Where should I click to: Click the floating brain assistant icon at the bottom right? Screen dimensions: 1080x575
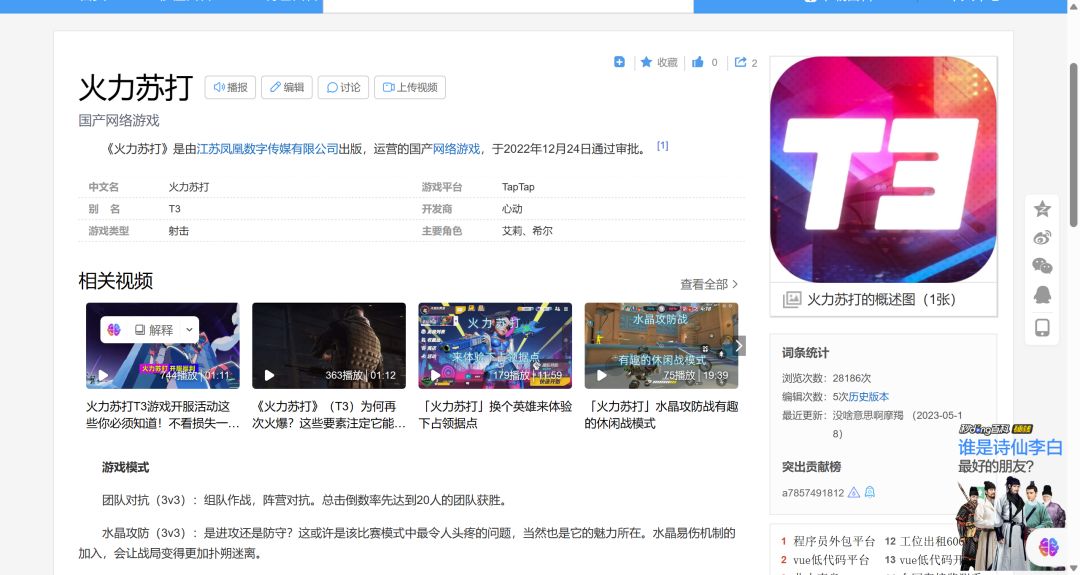click(1048, 547)
